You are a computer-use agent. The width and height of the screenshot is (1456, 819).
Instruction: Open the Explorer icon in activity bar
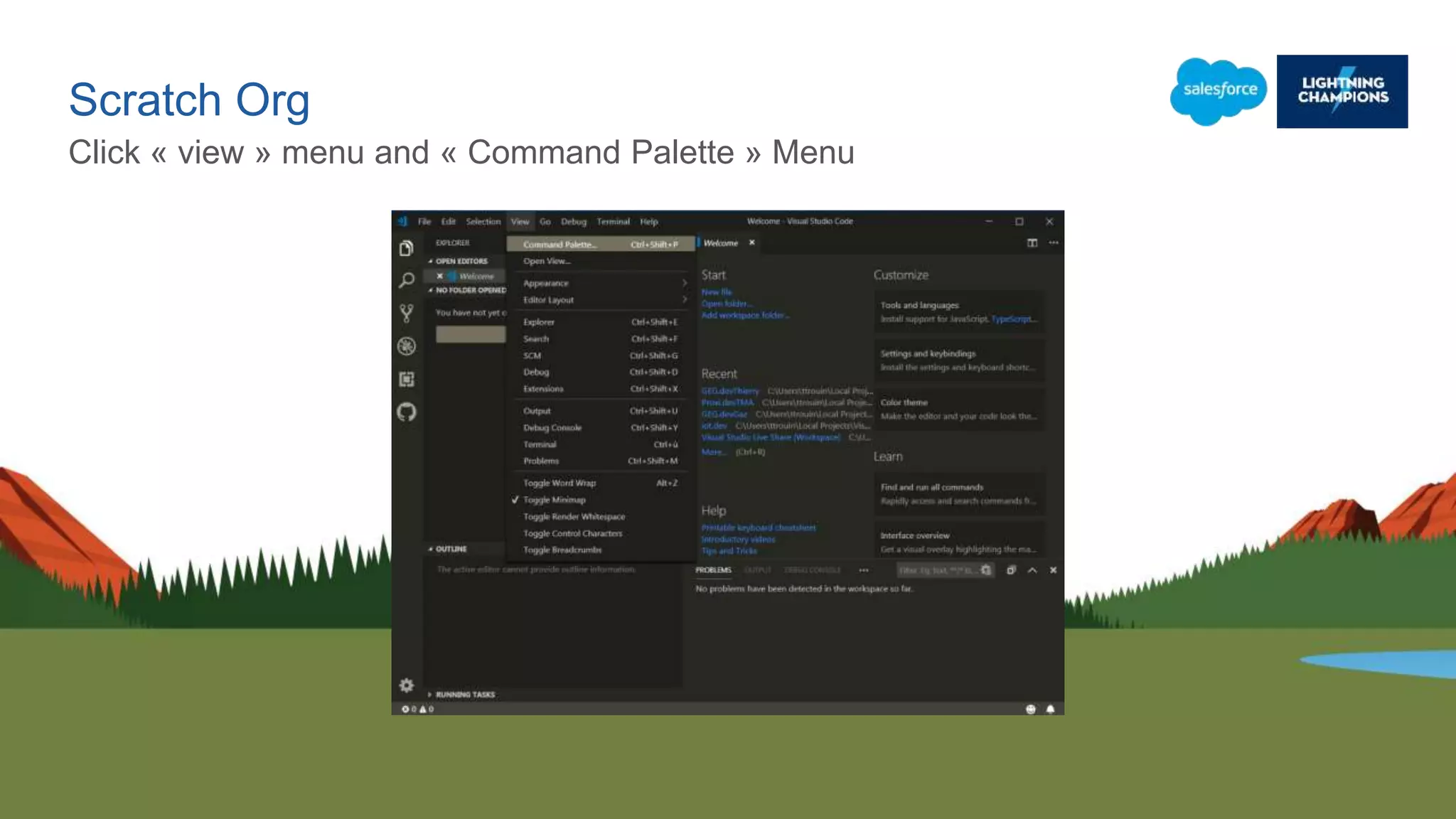[406, 248]
